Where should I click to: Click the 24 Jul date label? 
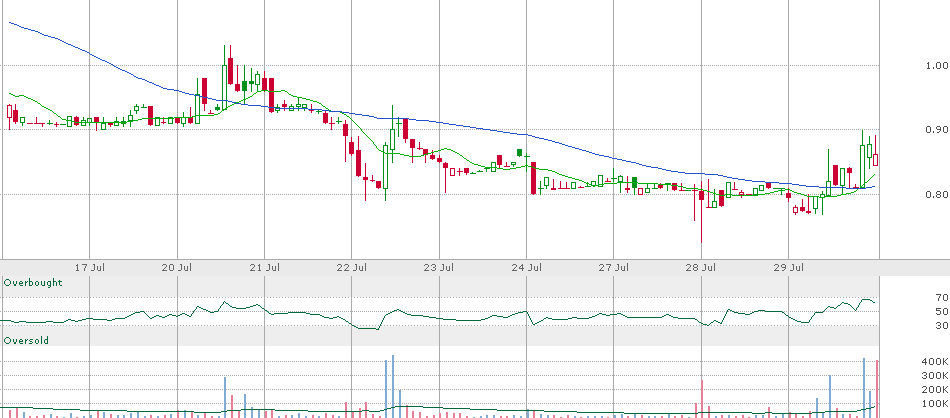tap(528, 267)
